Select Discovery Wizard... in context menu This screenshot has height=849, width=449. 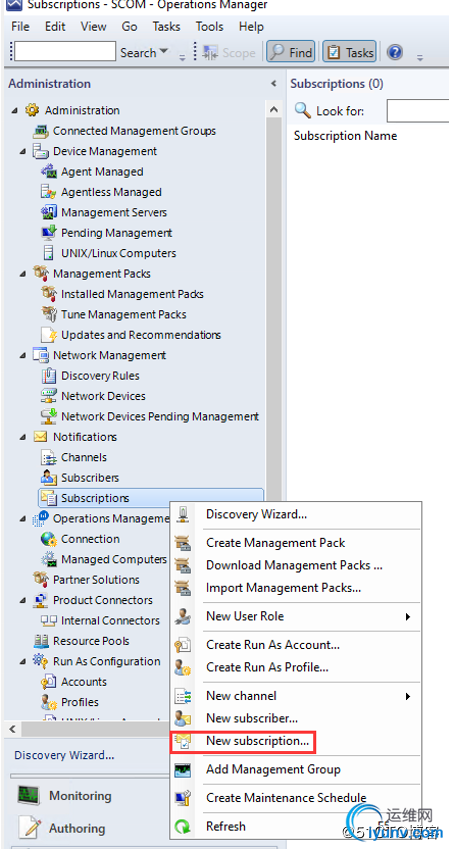coord(256,514)
